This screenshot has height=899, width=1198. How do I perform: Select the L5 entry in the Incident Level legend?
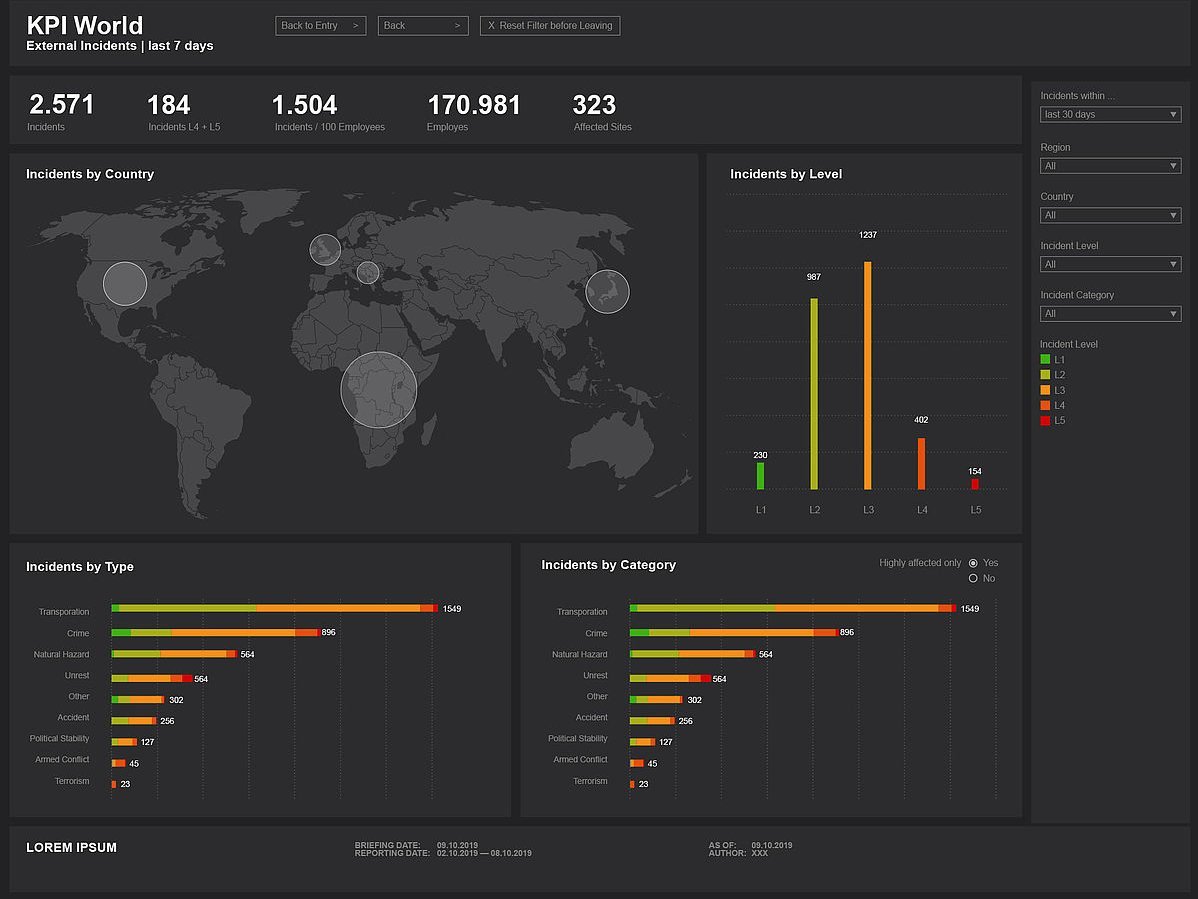(x=1055, y=420)
